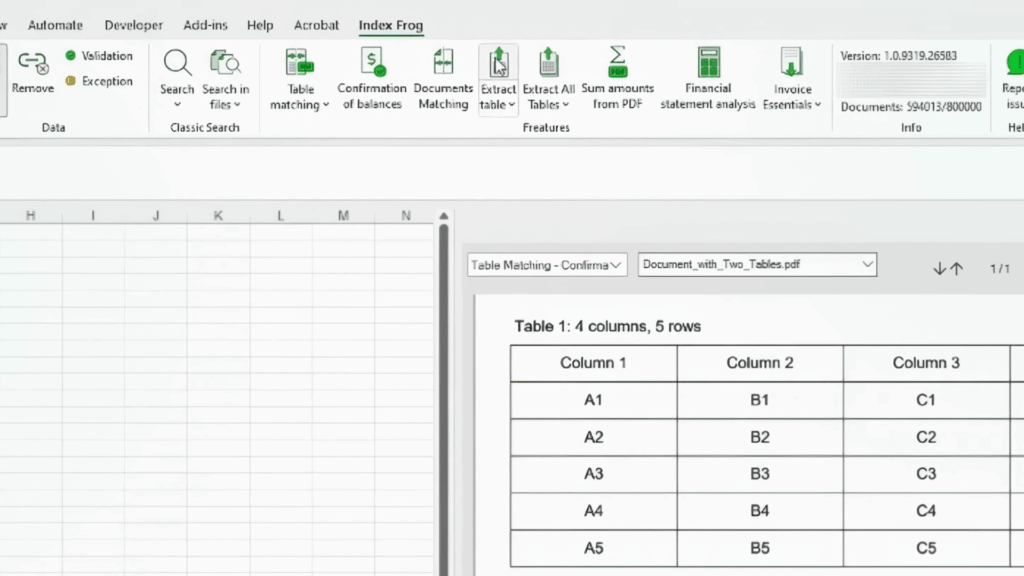
Task: Click cell B5 in the PDF table
Action: coord(760,548)
